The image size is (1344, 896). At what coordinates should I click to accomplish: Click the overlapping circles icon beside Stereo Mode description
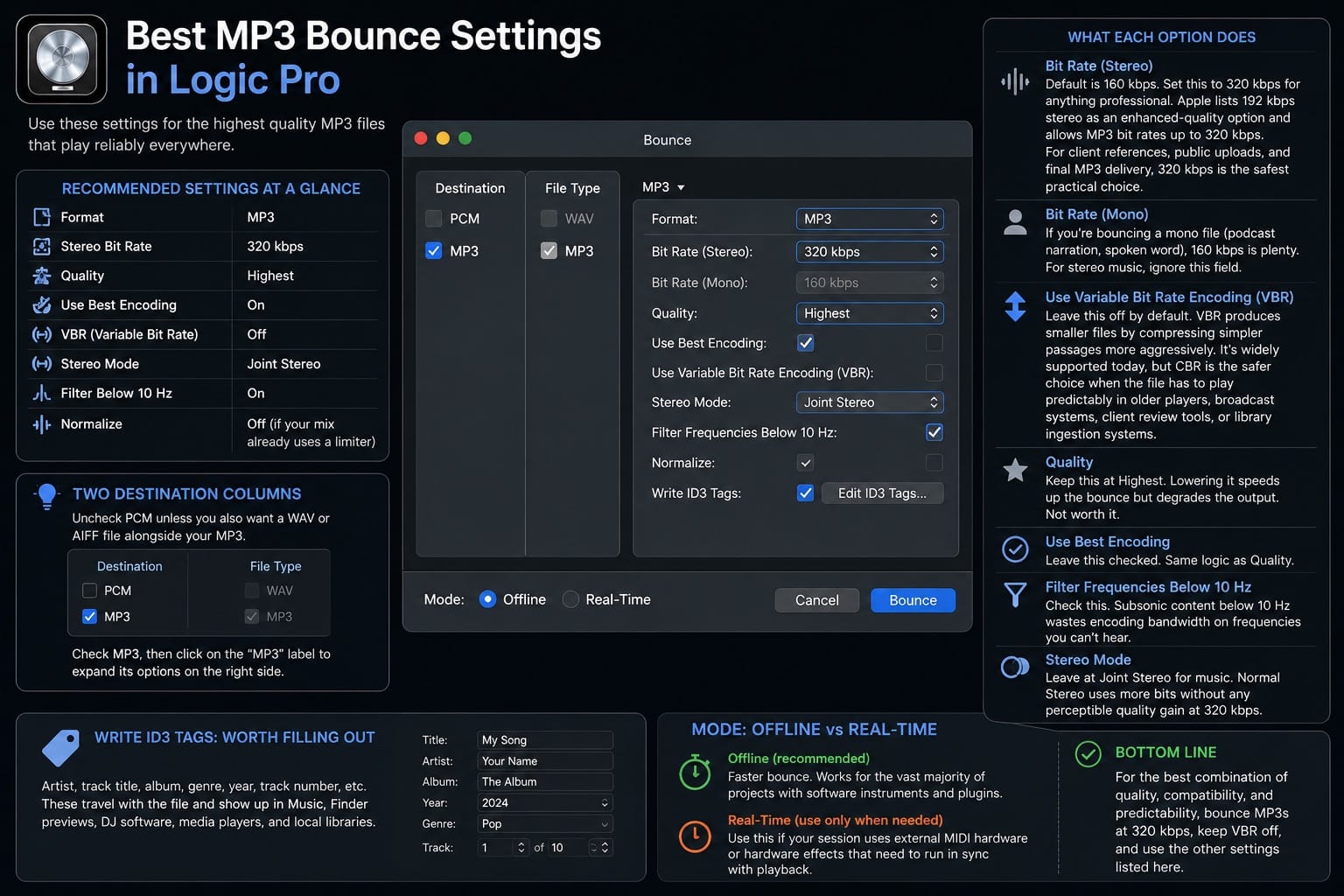pos(1015,668)
